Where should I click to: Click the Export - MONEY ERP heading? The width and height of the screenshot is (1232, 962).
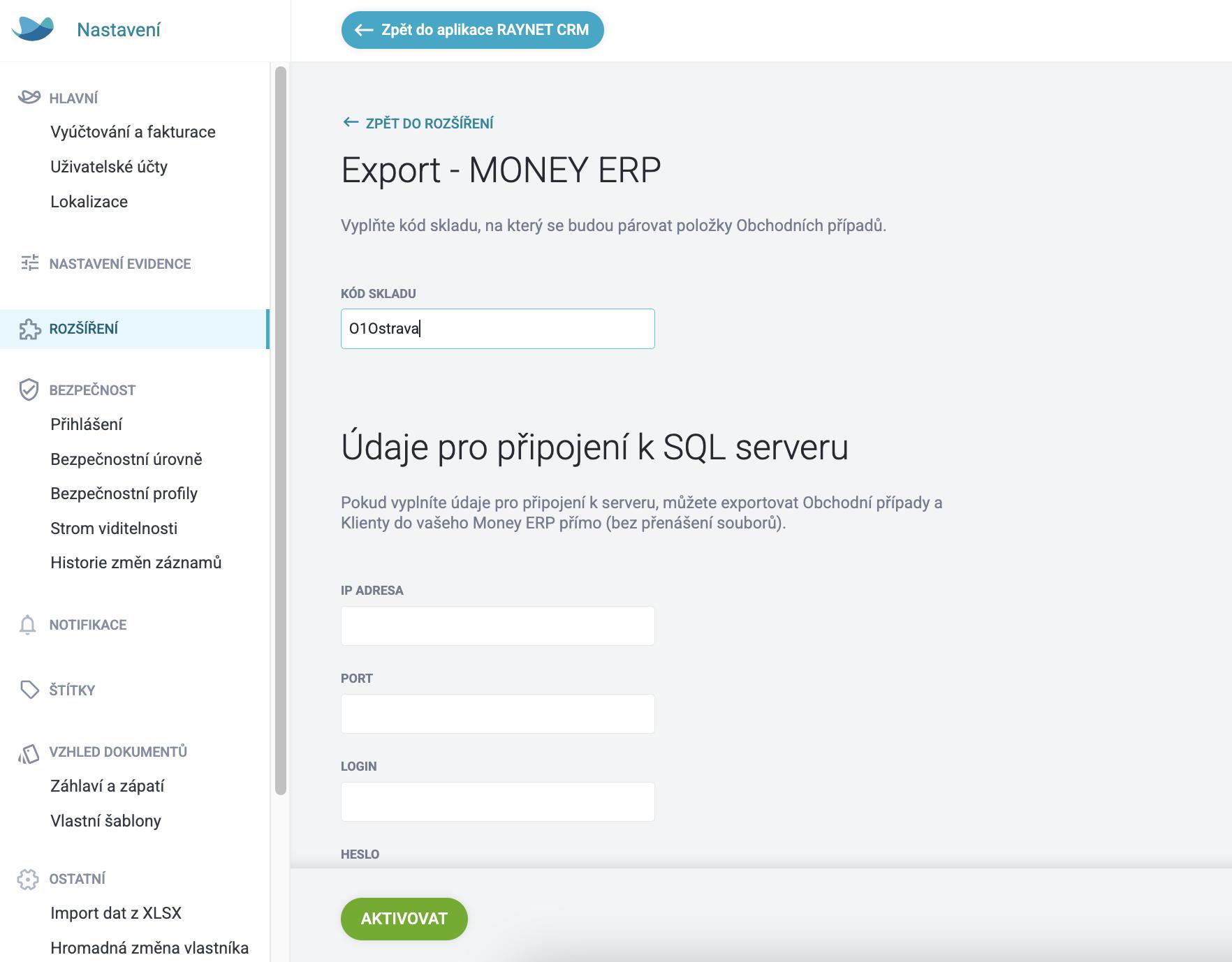click(501, 170)
